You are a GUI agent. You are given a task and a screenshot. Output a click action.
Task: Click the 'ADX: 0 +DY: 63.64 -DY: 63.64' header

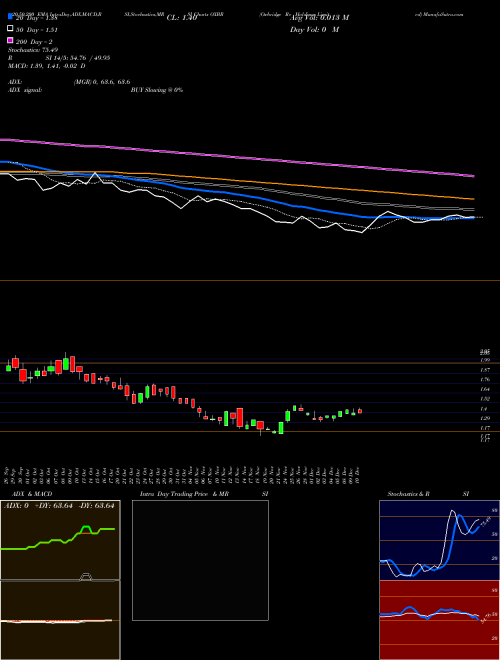tap(59, 506)
